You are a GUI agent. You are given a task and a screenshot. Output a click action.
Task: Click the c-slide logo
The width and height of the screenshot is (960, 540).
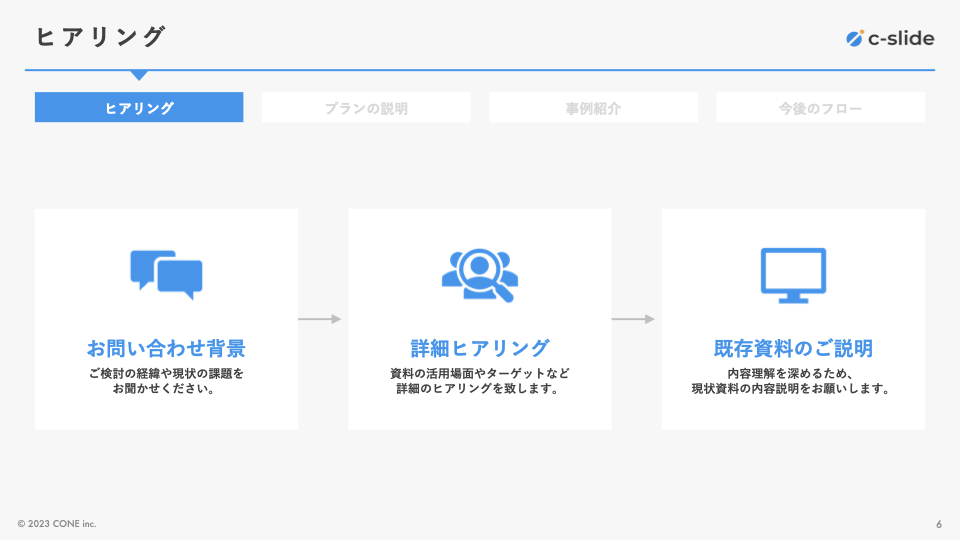tap(889, 39)
